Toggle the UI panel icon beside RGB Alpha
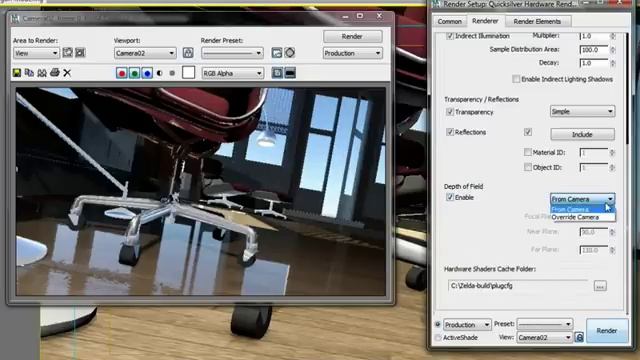Screen dimensions: 640x360 (x=290, y=73)
